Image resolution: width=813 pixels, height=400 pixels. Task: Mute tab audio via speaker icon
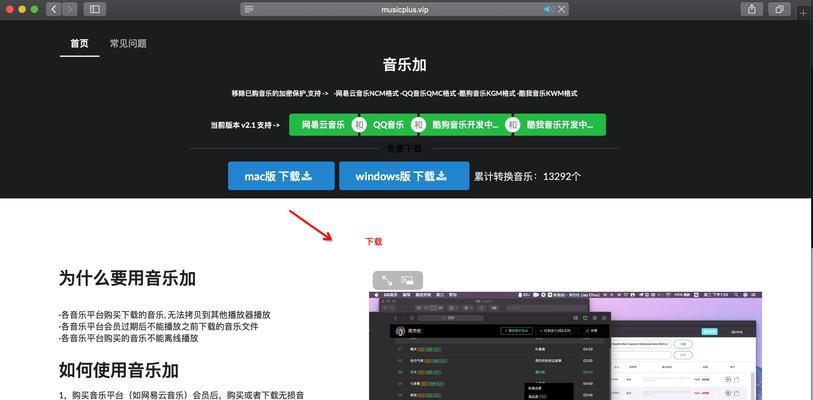point(549,9)
